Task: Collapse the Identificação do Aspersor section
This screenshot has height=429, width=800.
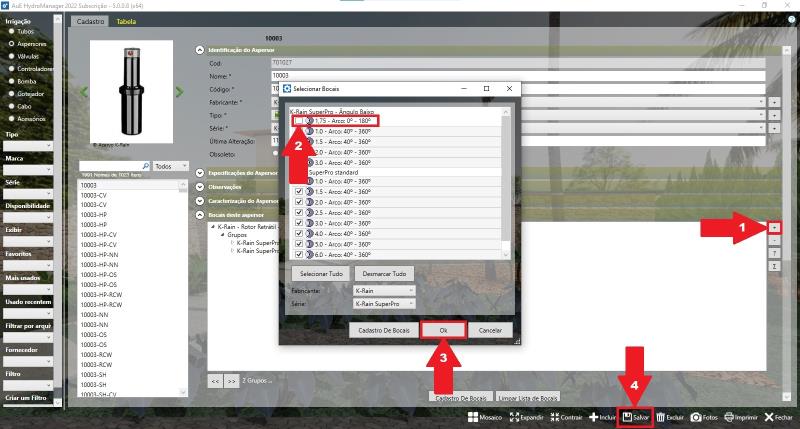Action: [x=200, y=49]
